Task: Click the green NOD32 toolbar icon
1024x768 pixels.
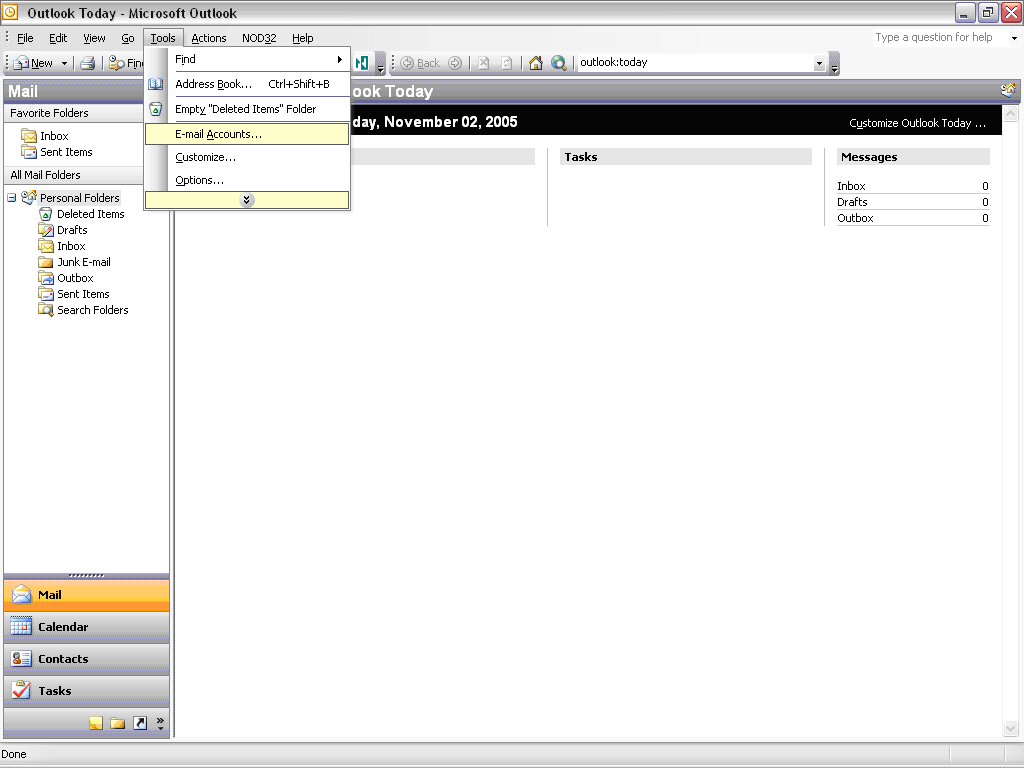Action: tap(361, 63)
